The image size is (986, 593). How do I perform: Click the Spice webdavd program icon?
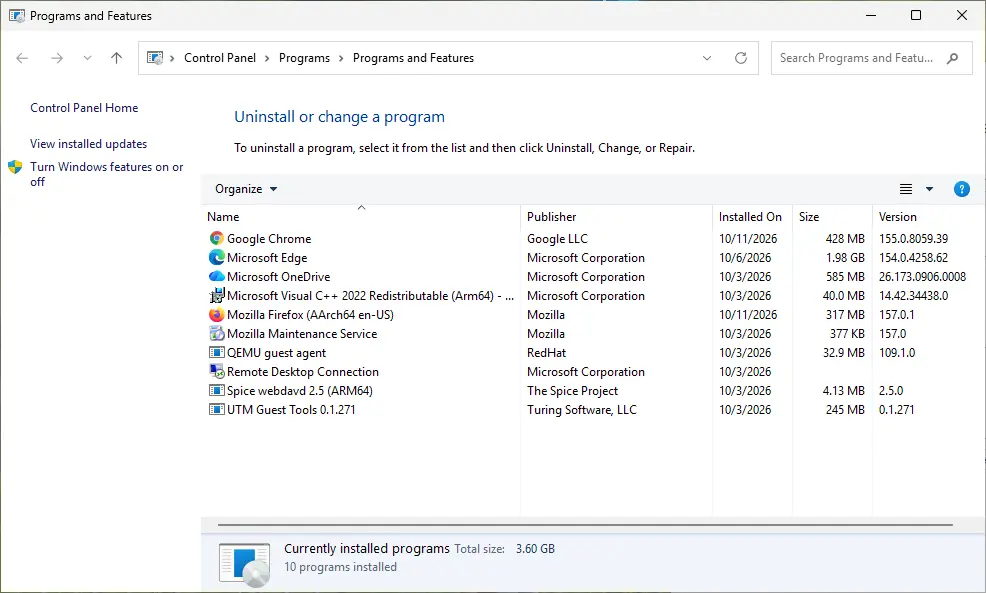tap(216, 391)
